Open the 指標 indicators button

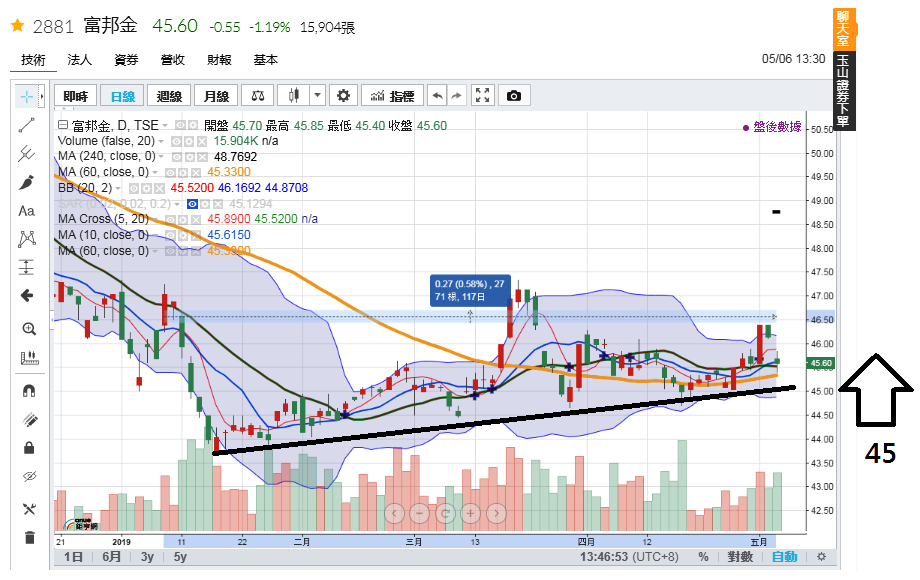pos(393,96)
